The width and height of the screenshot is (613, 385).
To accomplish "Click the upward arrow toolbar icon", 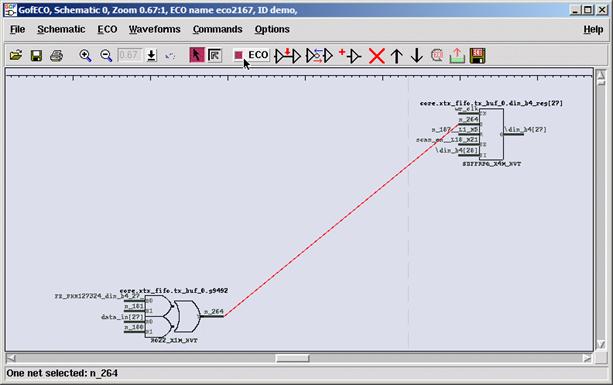I will tap(397, 56).
